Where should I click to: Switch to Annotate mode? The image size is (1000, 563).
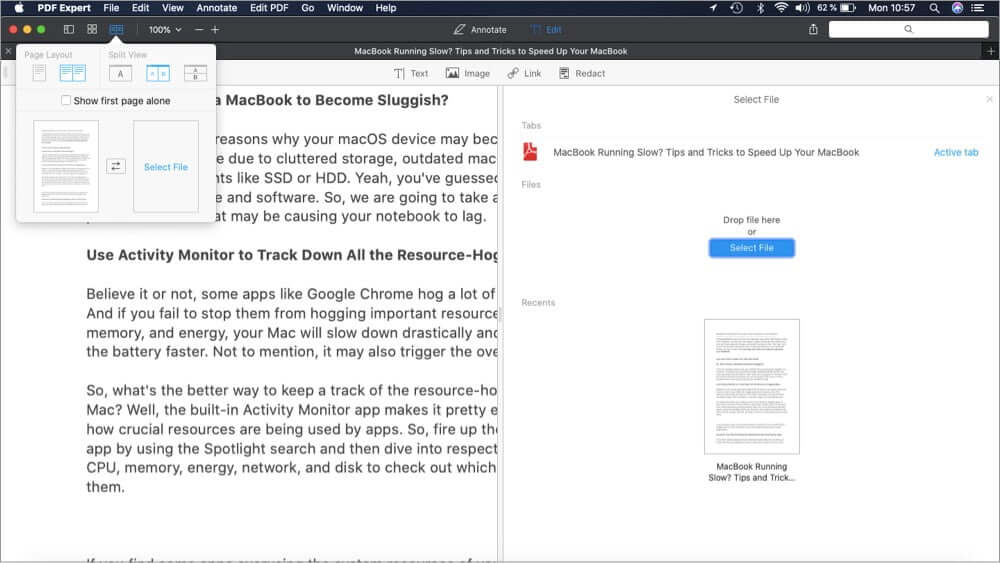point(480,29)
